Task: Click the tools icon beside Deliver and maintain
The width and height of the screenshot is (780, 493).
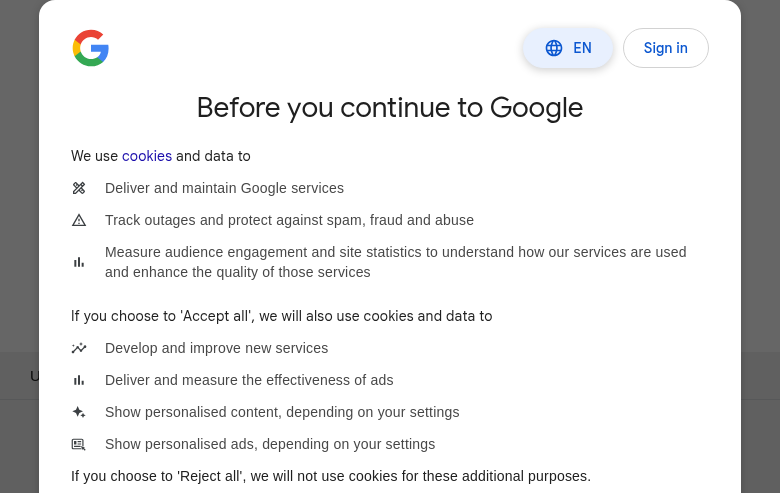Action: pyautogui.click(x=79, y=188)
